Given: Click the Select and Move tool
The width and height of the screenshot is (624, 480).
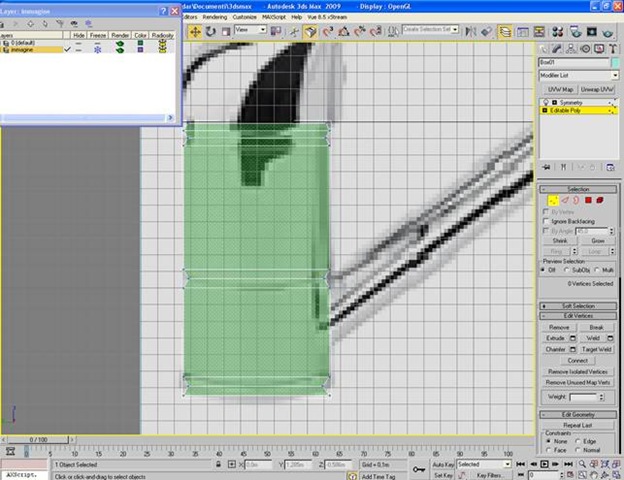Looking at the screenshot, I should (x=196, y=31).
